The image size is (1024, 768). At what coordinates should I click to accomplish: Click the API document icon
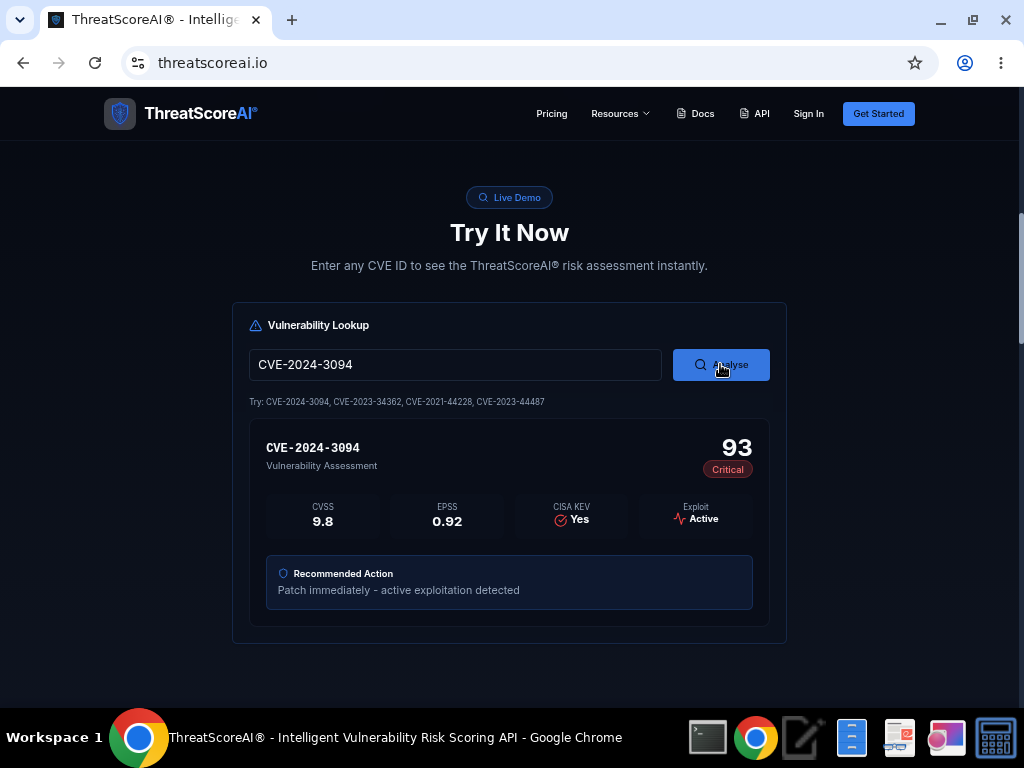pyautogui.click(x=744, y=114)
